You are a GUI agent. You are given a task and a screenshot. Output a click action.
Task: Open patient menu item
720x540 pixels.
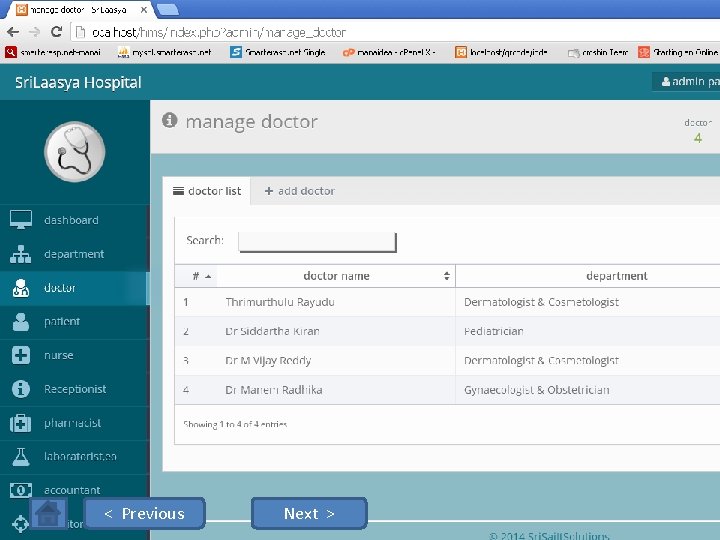pos(74,321)
